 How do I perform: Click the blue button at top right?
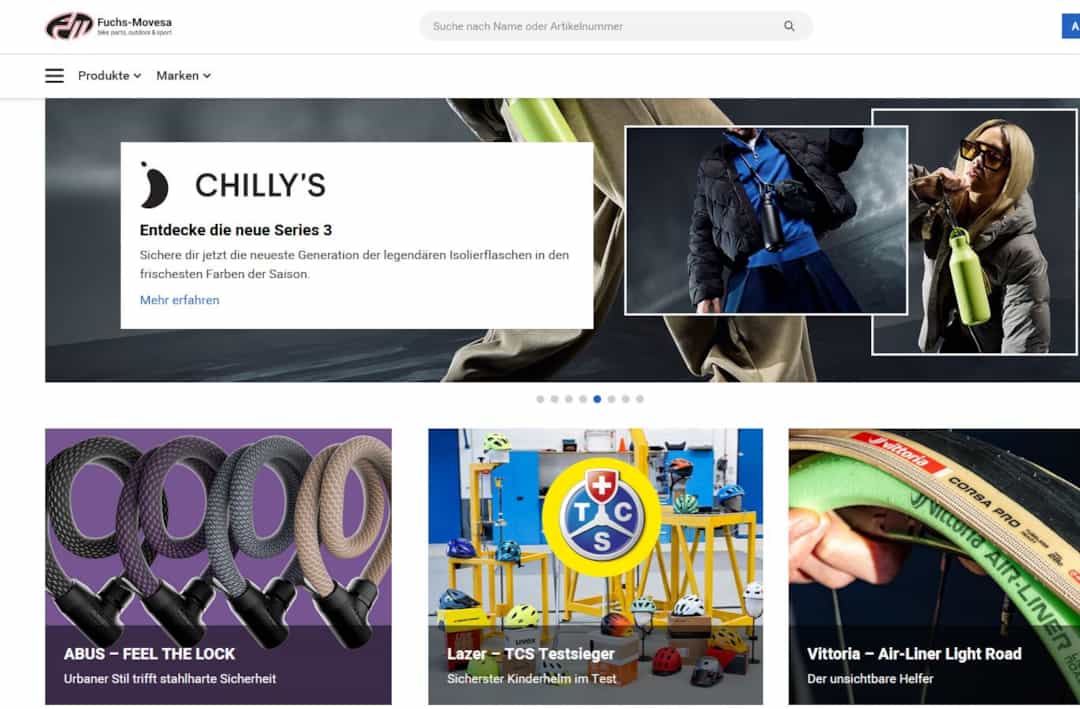pos(1071,26)
